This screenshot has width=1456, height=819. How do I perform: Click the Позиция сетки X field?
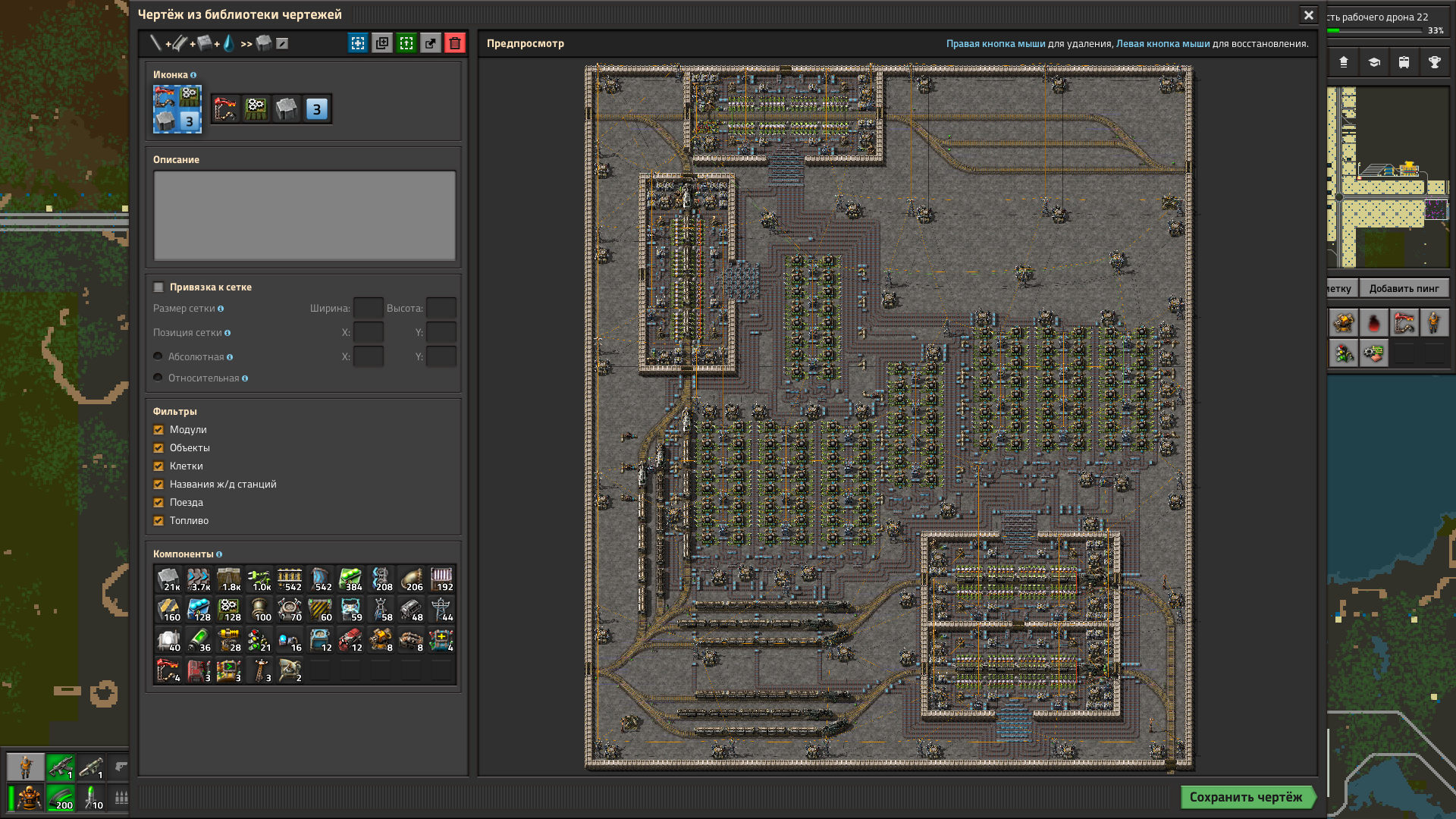click(x=369, y=332)
